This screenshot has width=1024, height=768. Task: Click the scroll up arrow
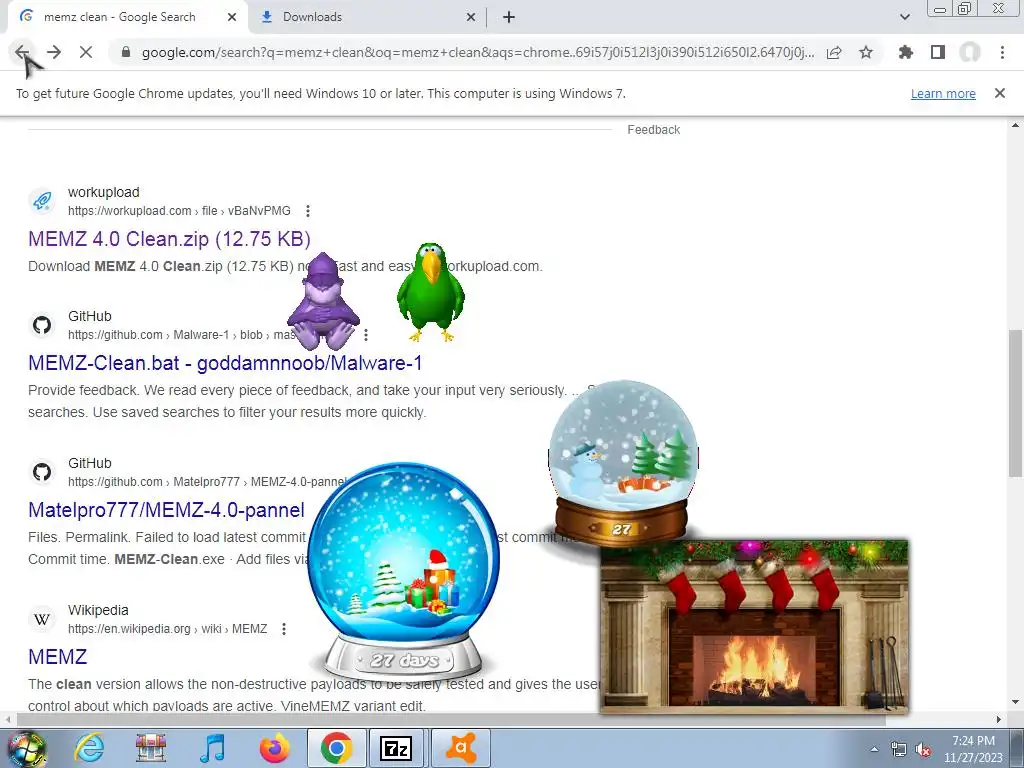click(1015, 125)
